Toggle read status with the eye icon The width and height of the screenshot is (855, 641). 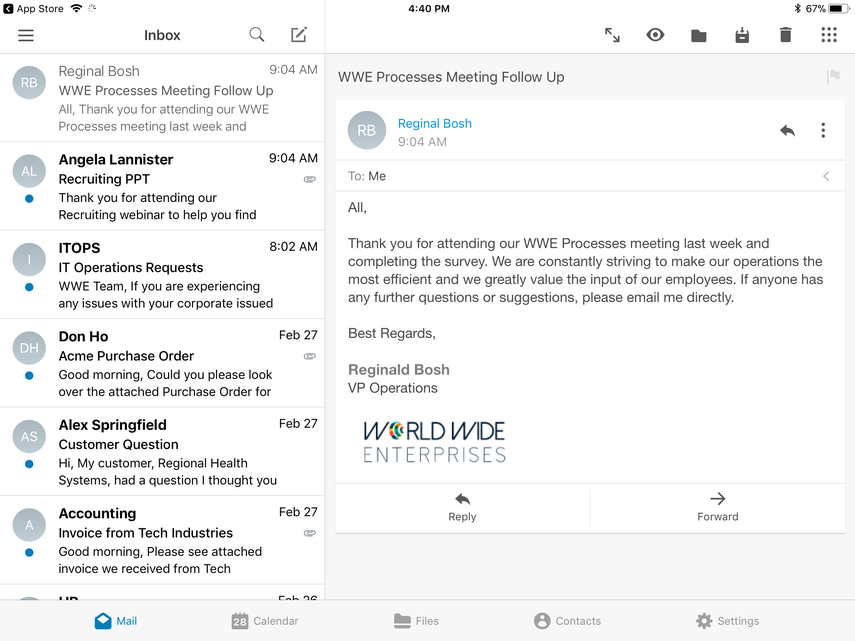[655, 35]
